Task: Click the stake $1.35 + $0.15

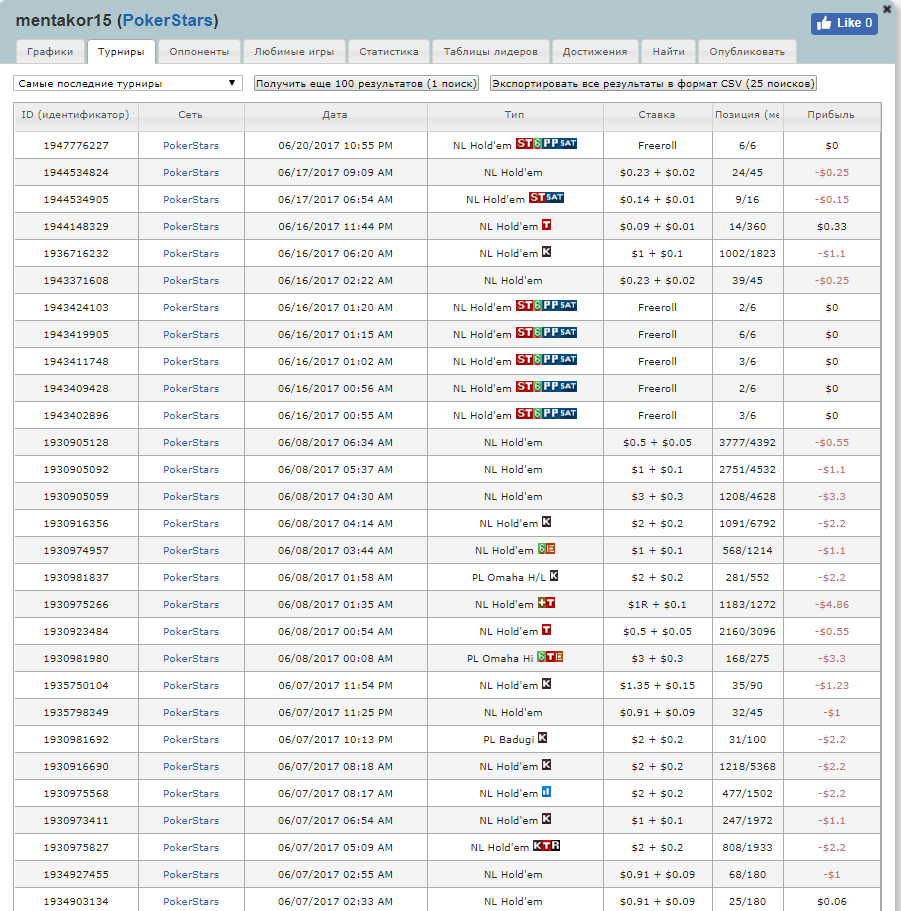Action: tap(657, 686)
